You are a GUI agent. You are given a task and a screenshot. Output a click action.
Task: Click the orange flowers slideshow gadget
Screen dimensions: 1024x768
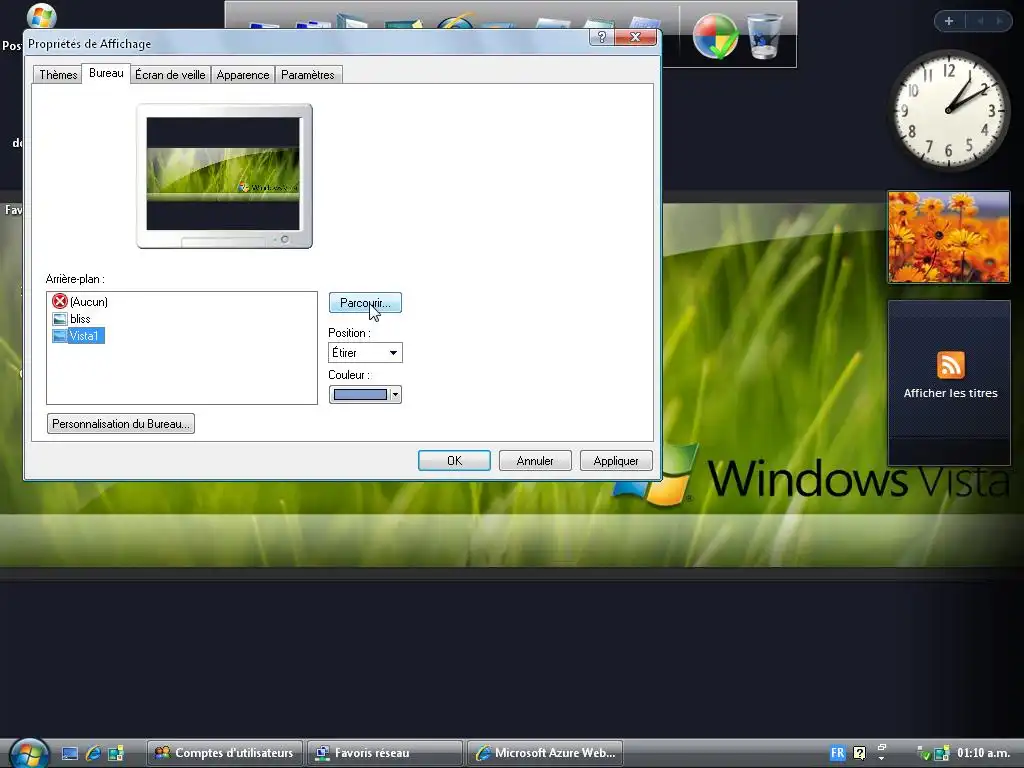coord(948,237)
